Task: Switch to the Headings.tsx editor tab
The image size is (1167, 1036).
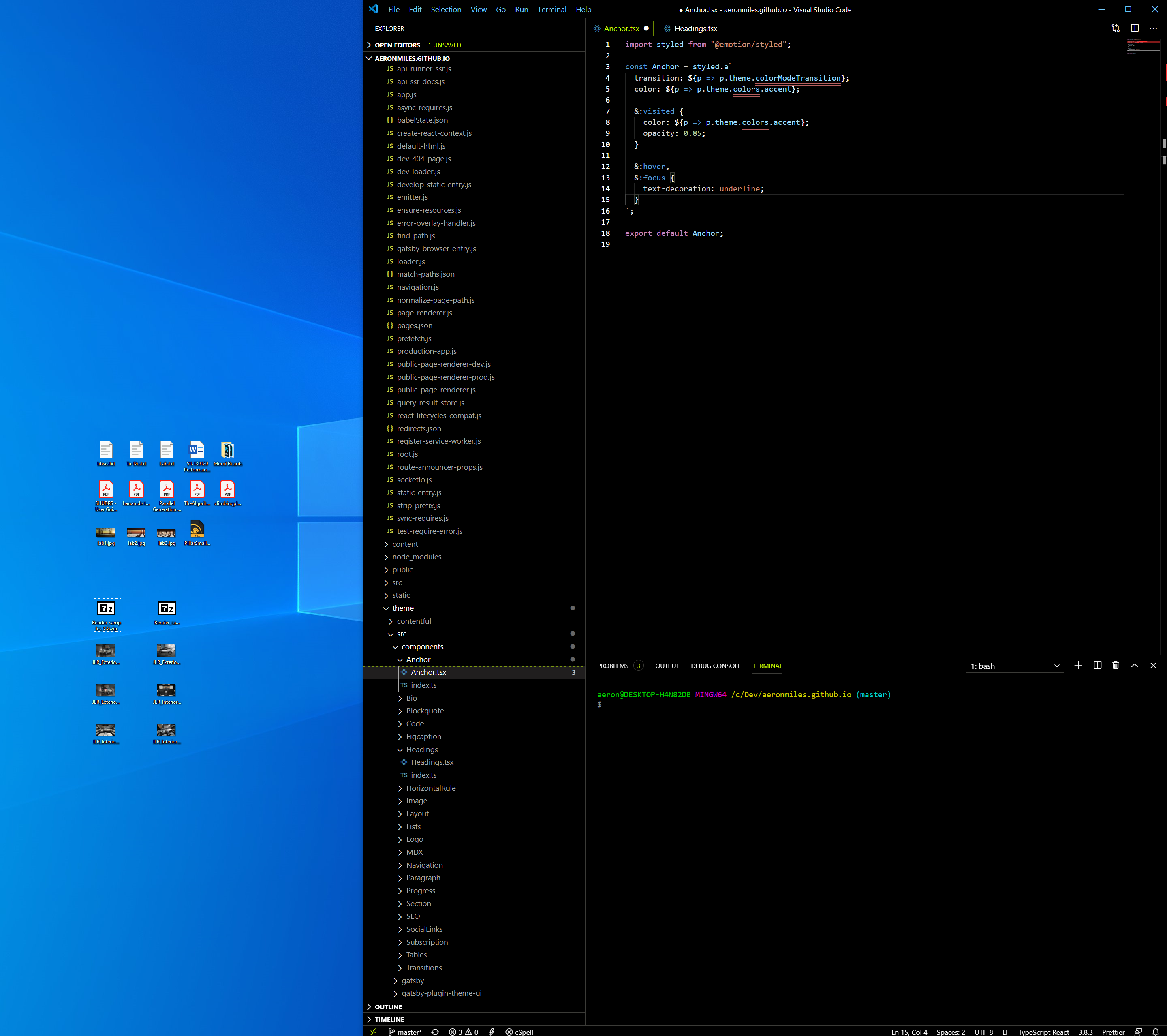Action: coord(694,28)
